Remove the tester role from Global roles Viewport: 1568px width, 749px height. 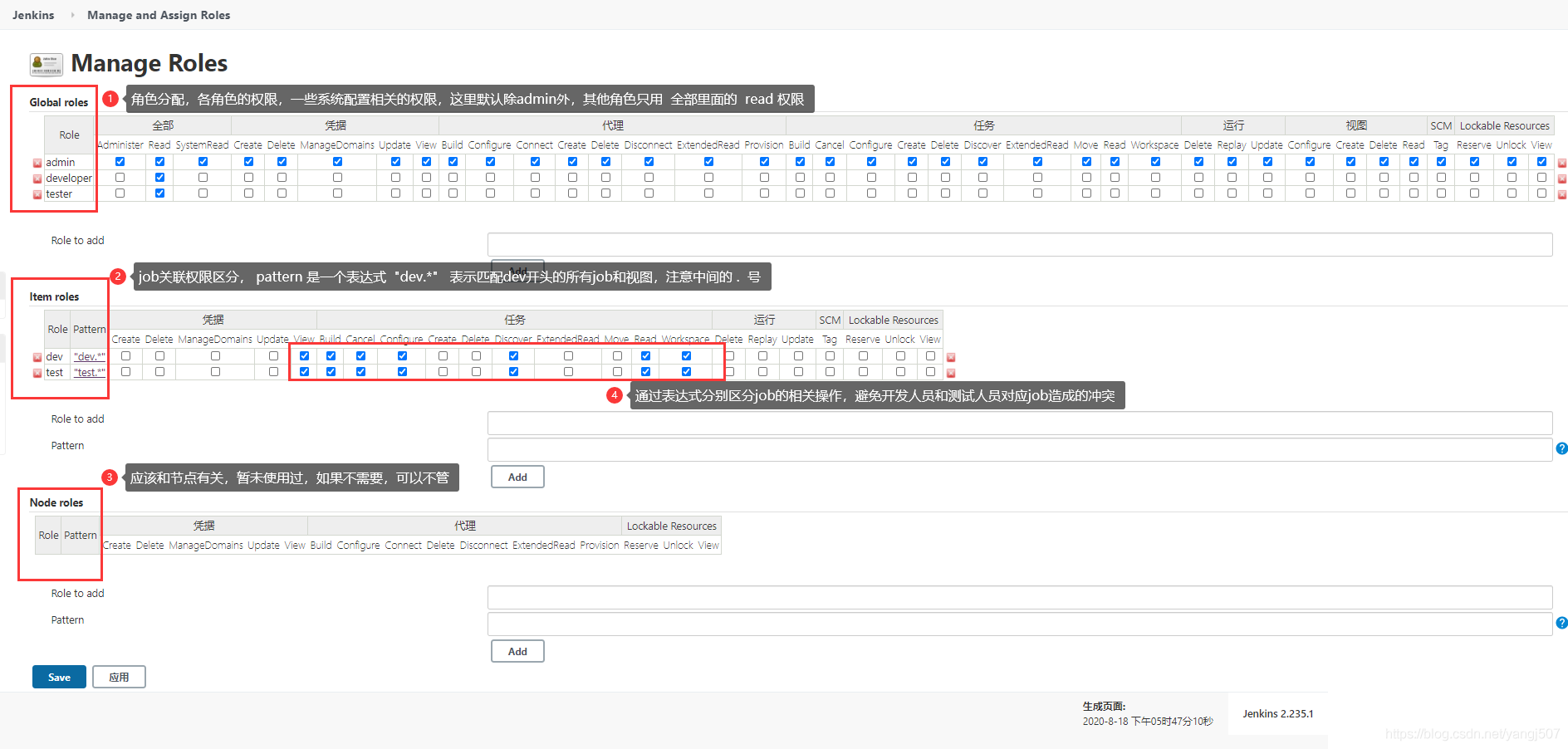click(37, 193)
